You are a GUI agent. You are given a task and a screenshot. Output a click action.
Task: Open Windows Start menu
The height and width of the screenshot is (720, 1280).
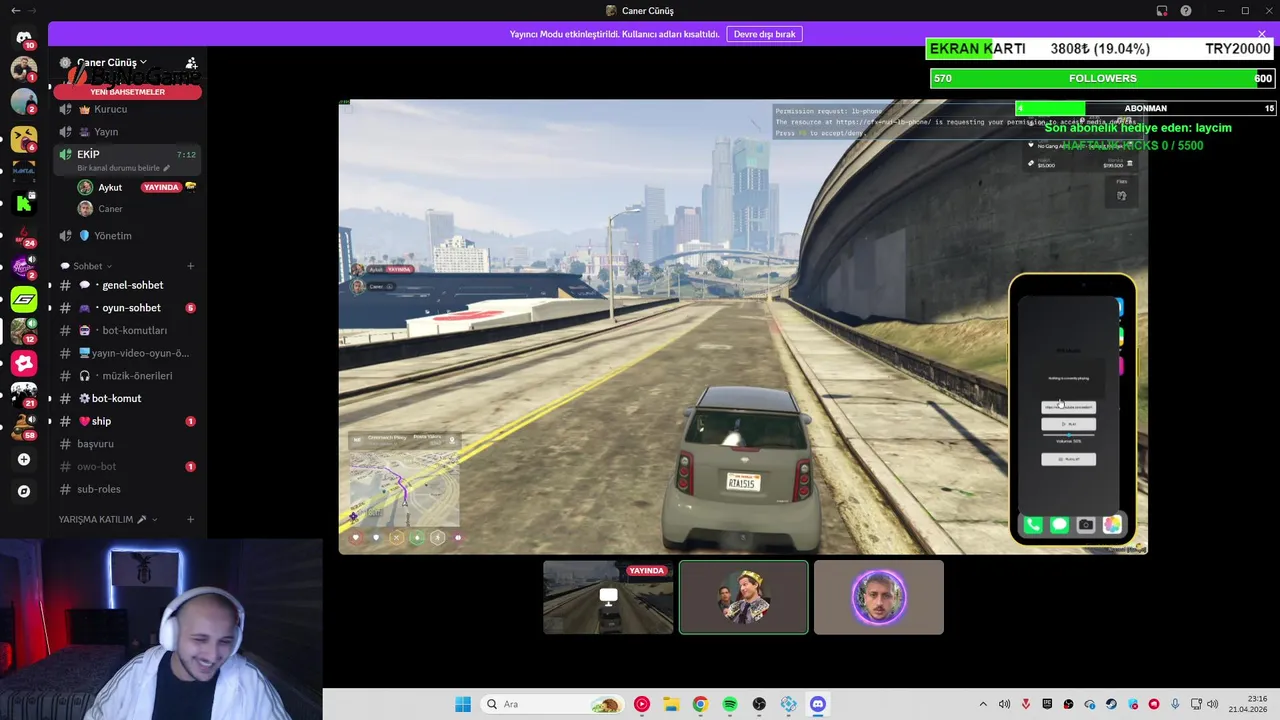[462, 704]
